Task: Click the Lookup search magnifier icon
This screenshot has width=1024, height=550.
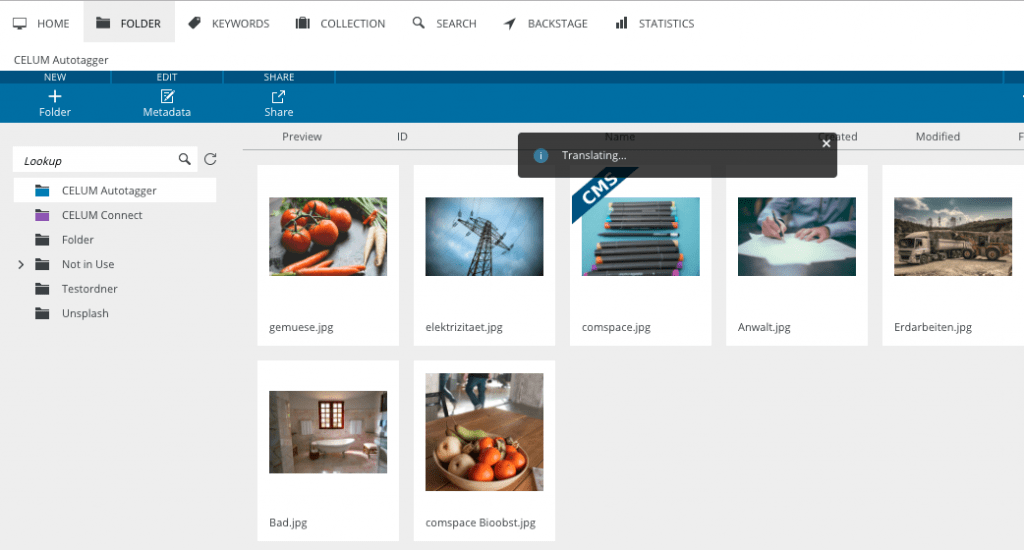Action: point(184,159)
